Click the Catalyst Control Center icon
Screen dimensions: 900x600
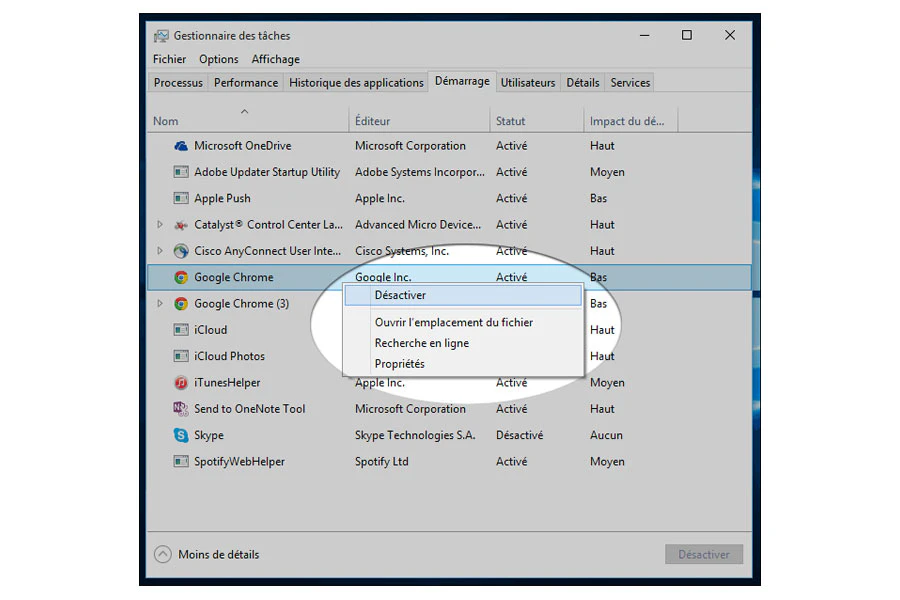(181, 225)
